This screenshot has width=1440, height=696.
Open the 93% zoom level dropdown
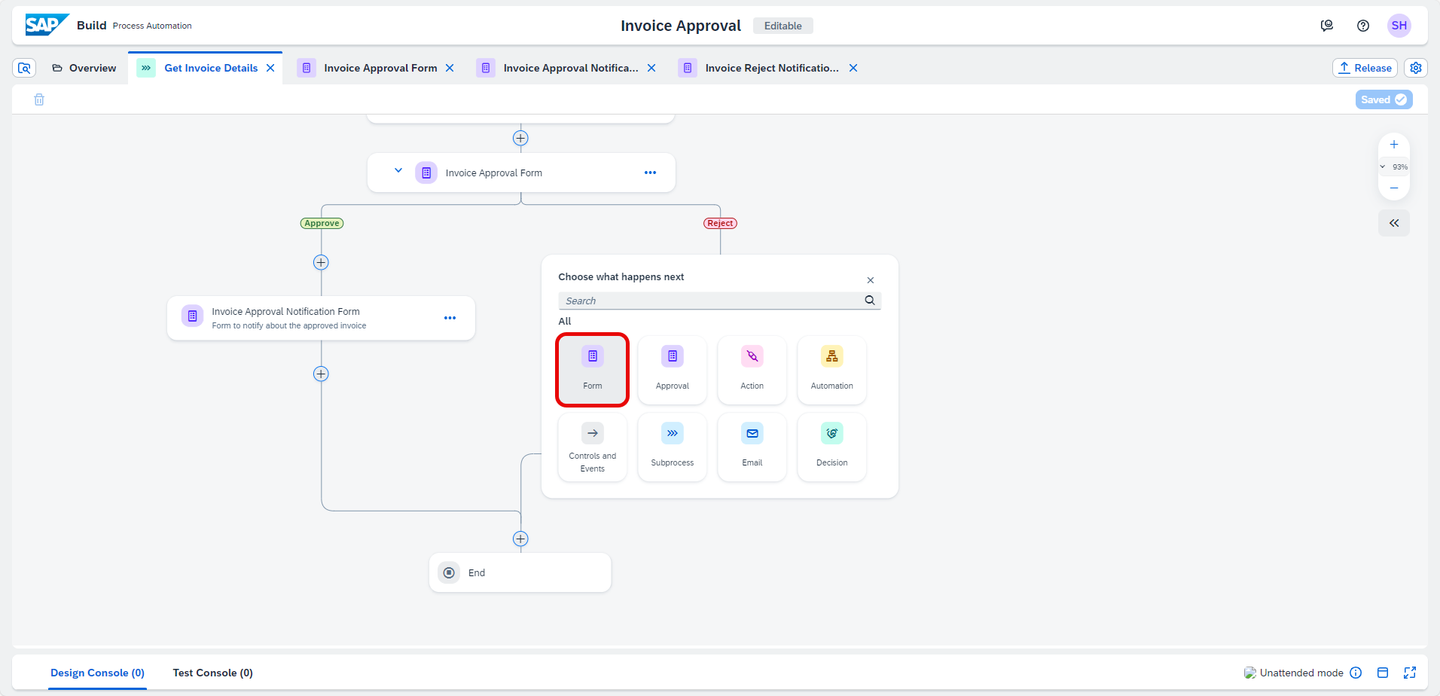[1394, 167]
